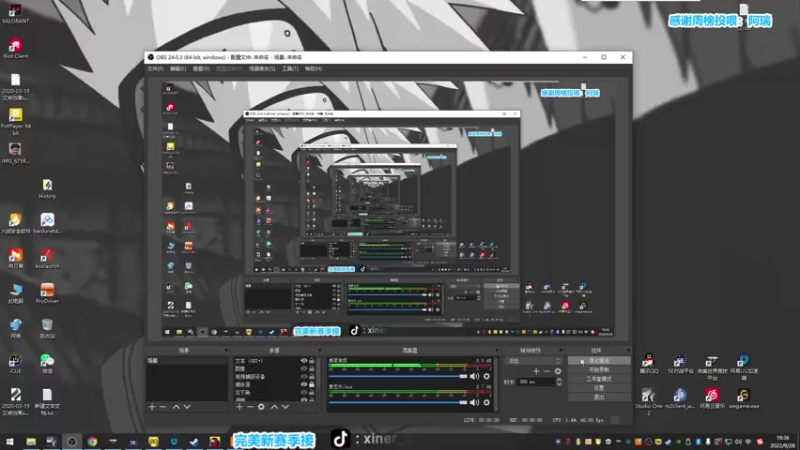Screen dimensions: 800x450
Task: Open the 场景集合(S) menu in OBS
Action: tap(262, 68)
